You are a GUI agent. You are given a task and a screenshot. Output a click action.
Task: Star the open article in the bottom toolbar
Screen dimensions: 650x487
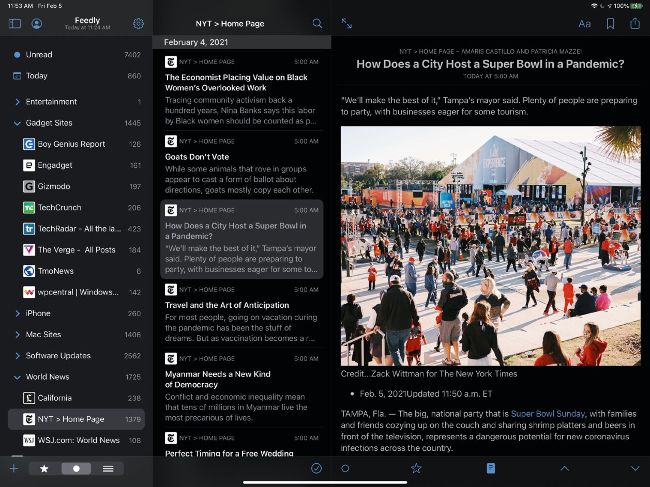[416, 468]
